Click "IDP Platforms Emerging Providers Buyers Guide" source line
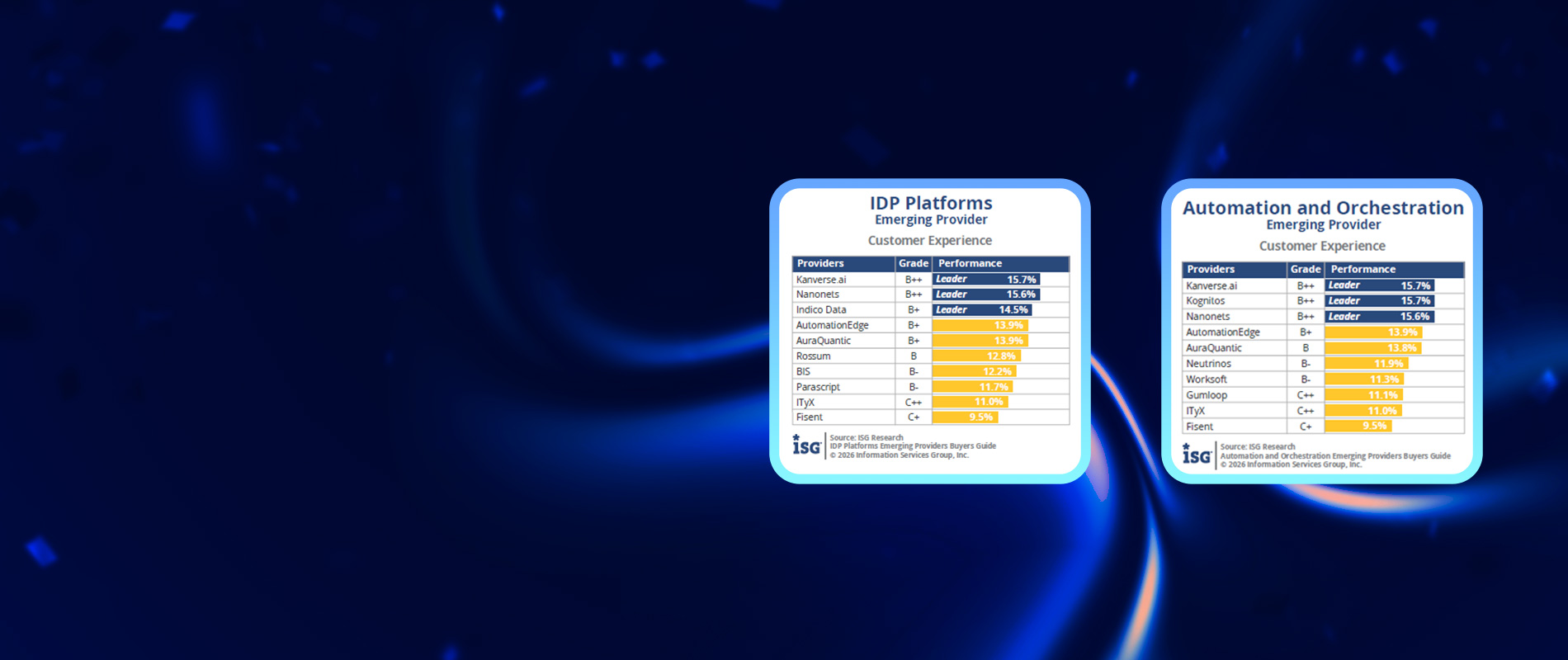Viewport: 1568px width, 660px height. (913, 446)
